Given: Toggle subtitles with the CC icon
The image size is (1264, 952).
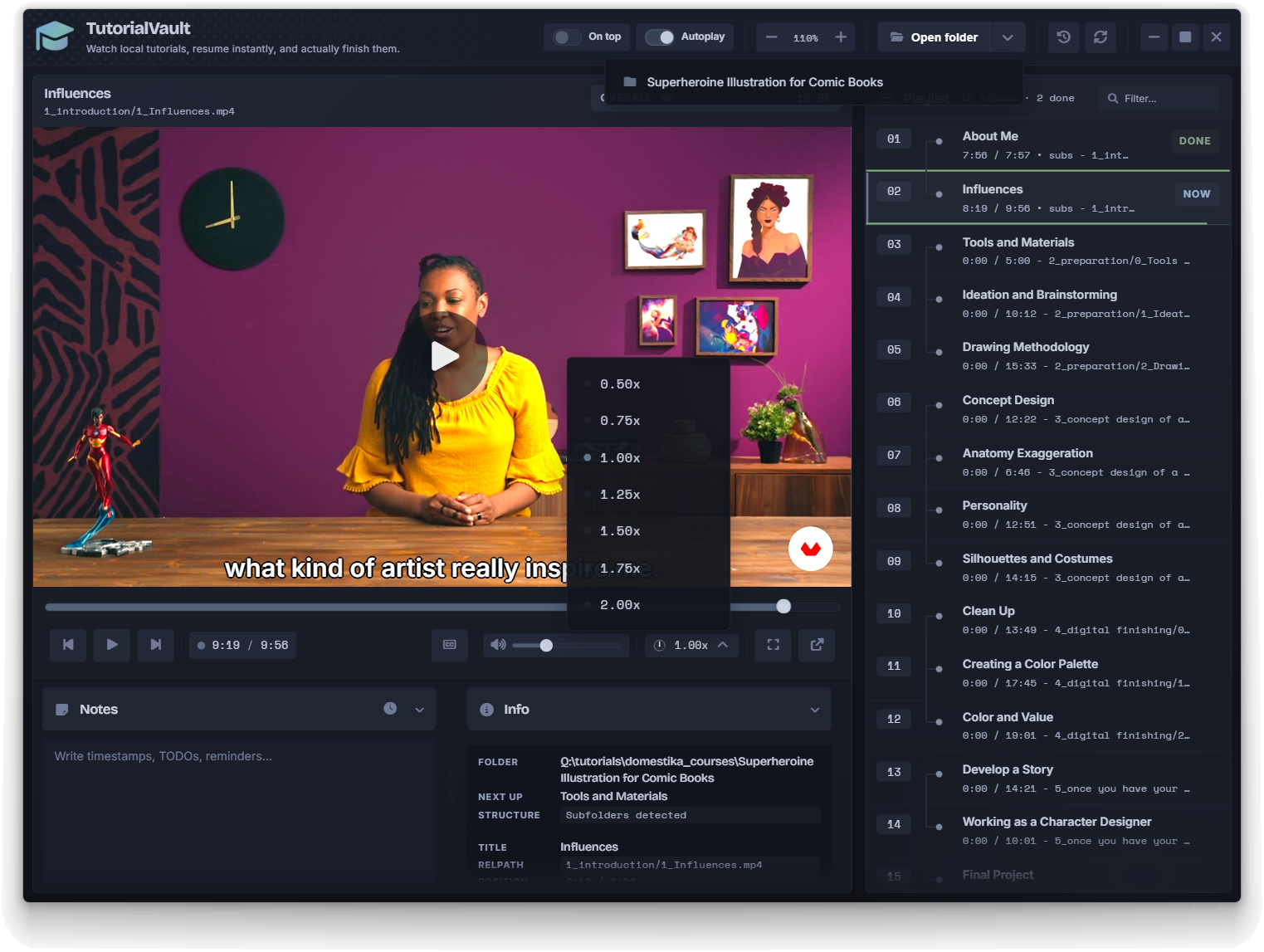Looking at the screenshot, I should [x=450, y=645].
